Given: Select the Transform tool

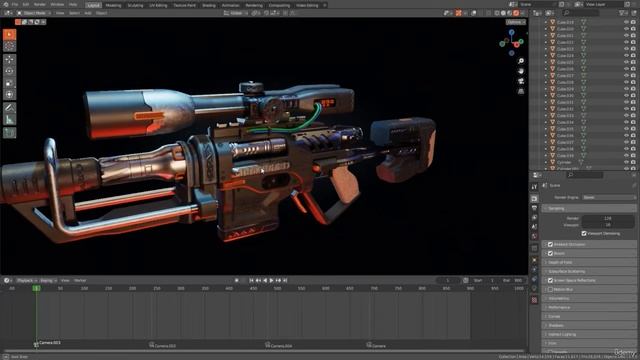Looking at the screenshot, I should pos(9,95).
